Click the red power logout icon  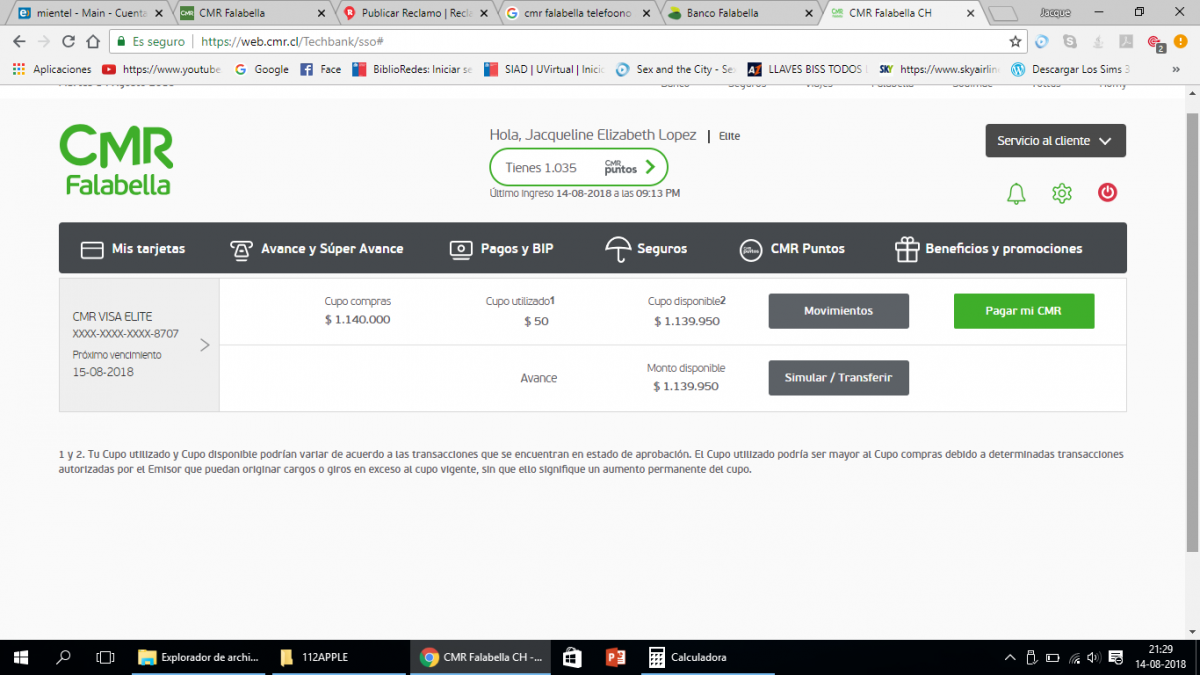[x=1107, y=193]
